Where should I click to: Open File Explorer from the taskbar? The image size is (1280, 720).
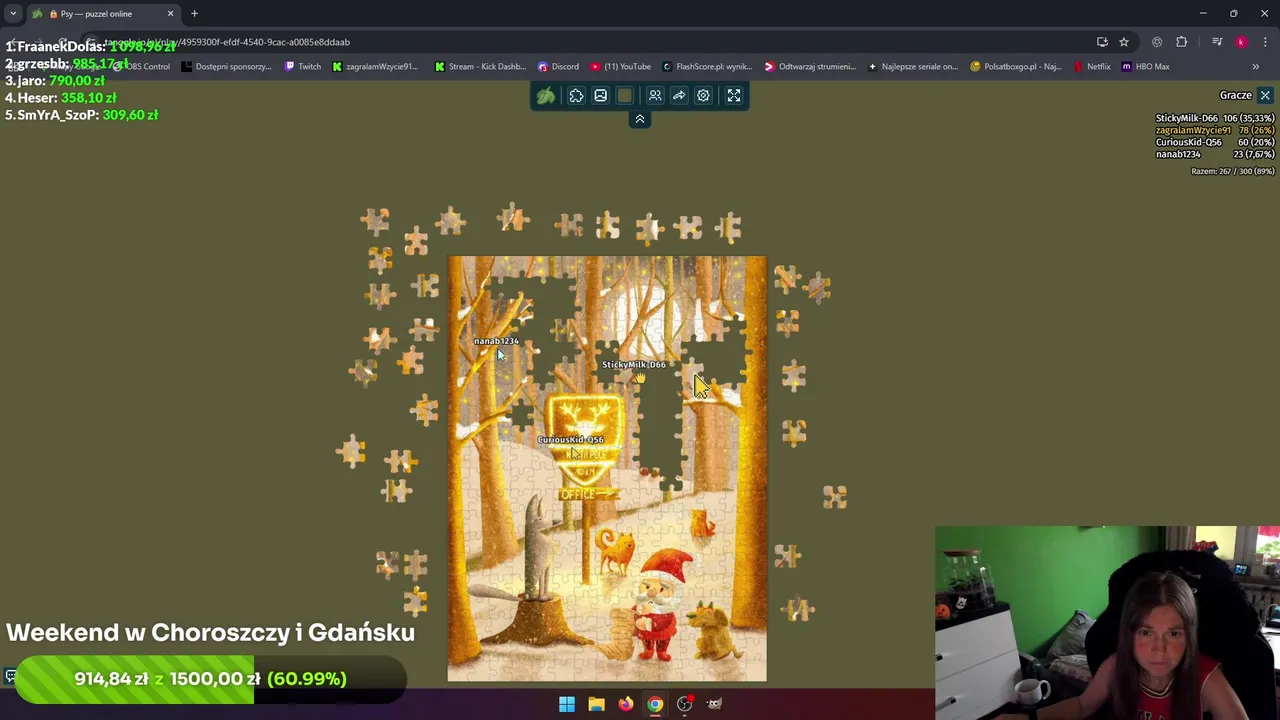(x=596, y=704)
